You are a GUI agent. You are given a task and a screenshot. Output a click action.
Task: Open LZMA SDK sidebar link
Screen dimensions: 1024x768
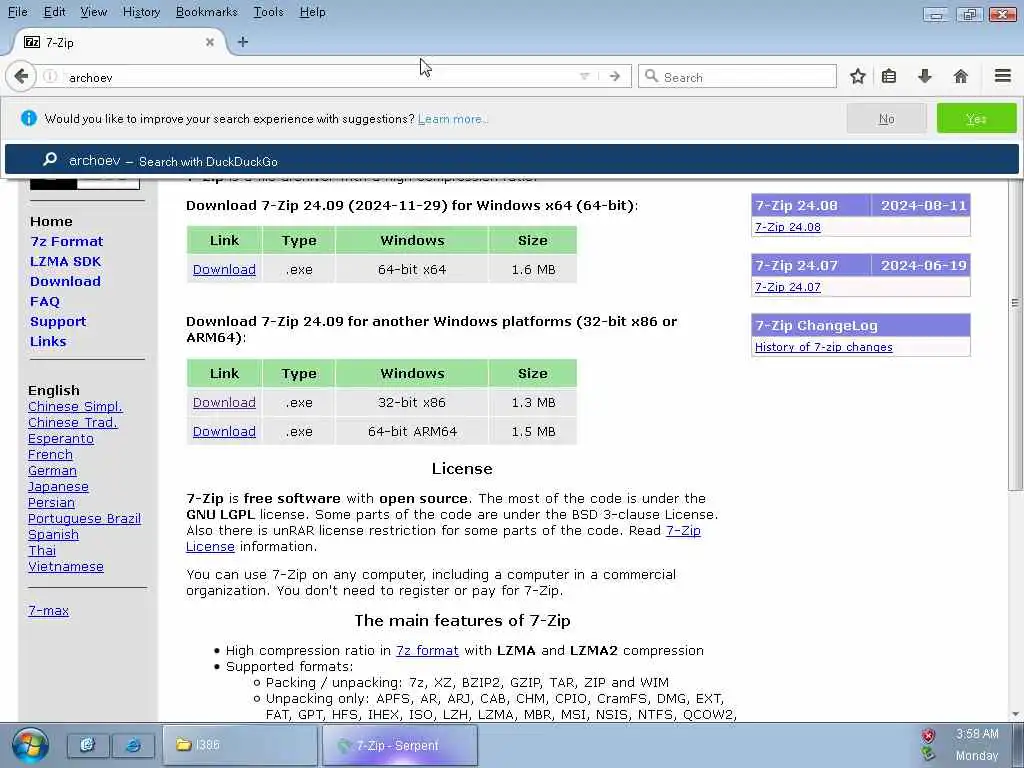pyautogui.click(x=65, y=261)
